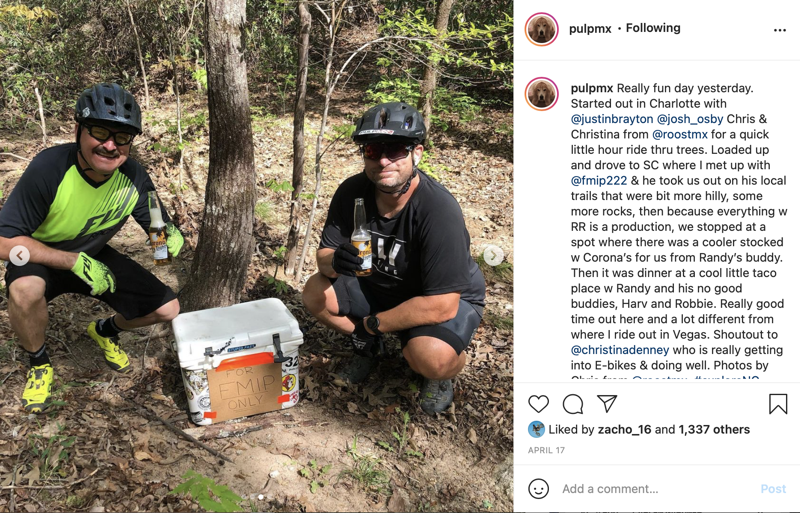The height and width of the screenshot is (513, 800).
Task: Like the post with the heart icon
Action: pos(538,404)
